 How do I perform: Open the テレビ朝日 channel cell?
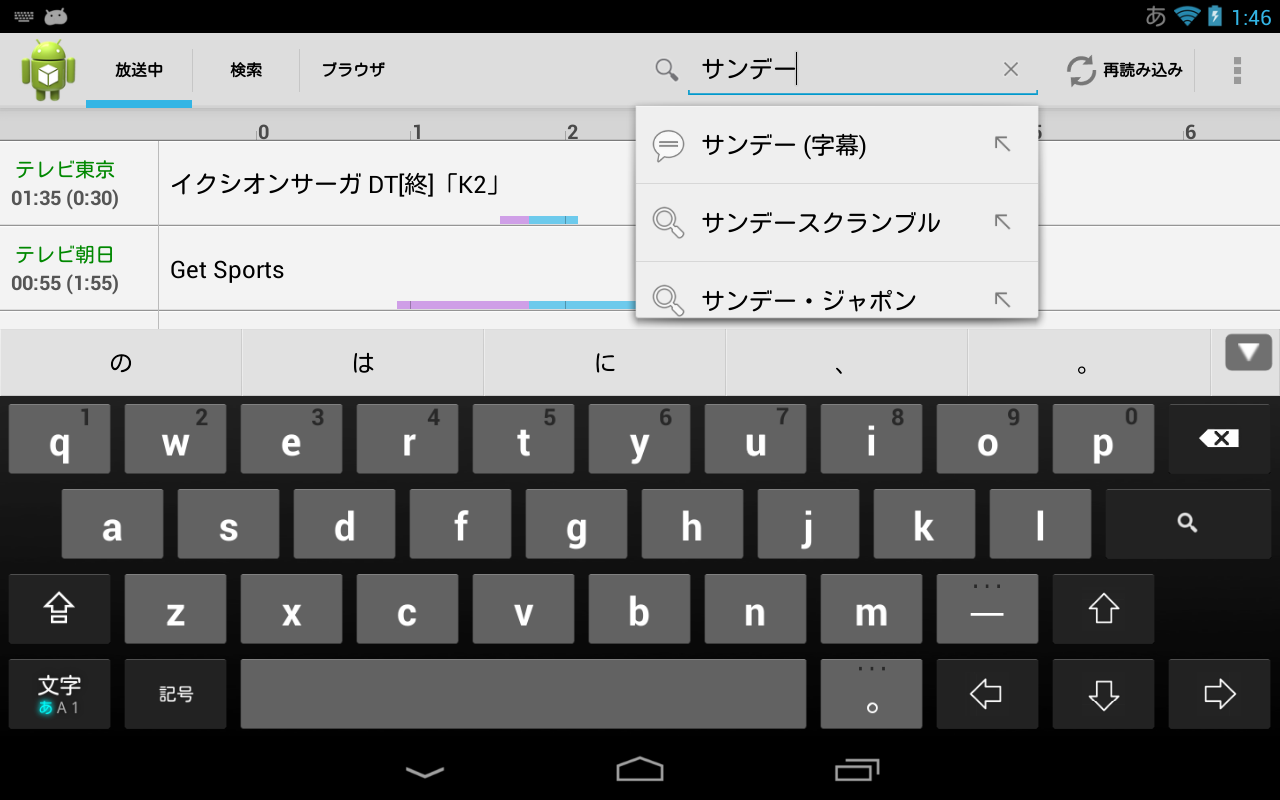point(79,268)
